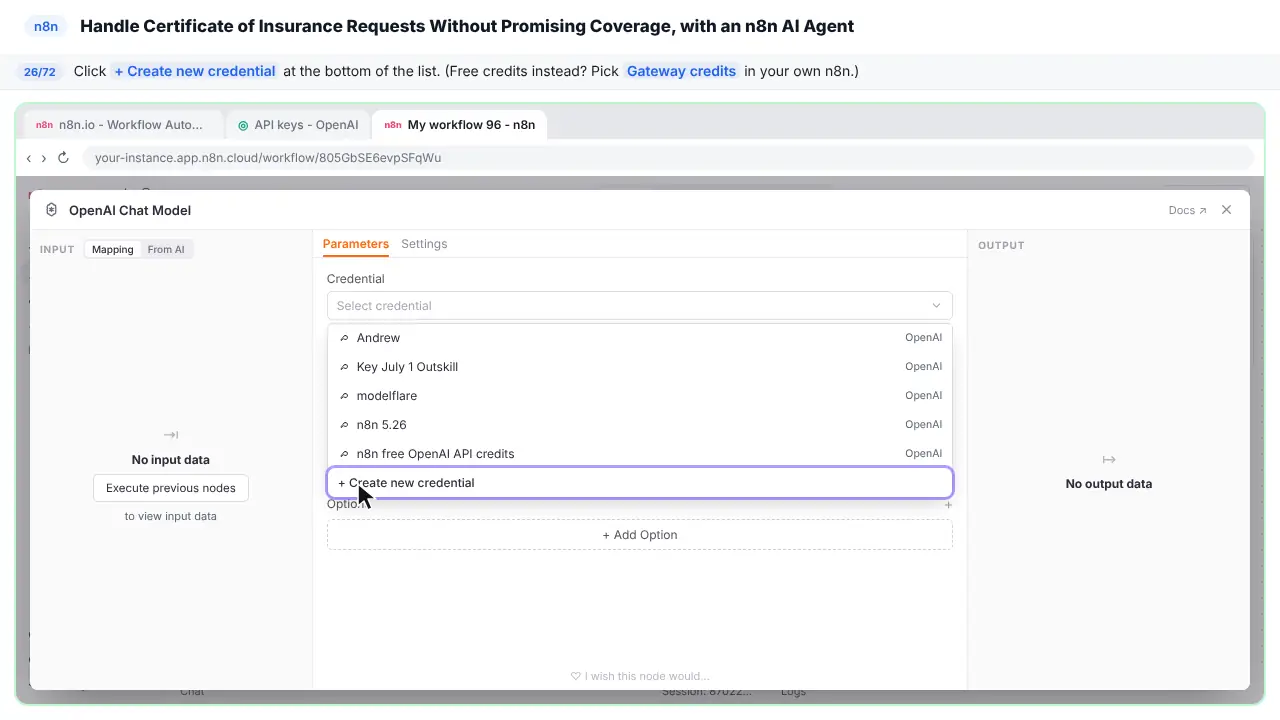Click the plus icon at Options row's right
Screen dimensions: 1280x720
[948, 505]
